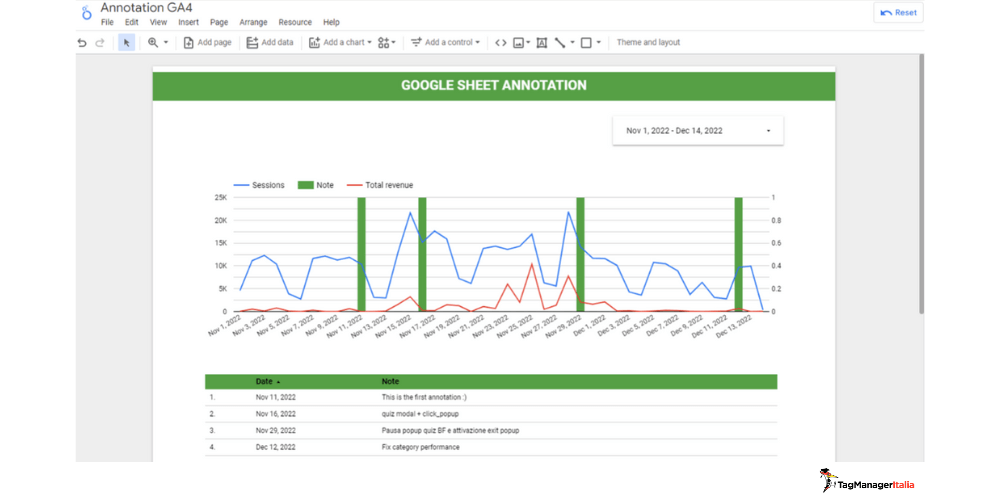1000x500 pixels.
Task: Click 'Pausa popup quiz BF' note row
Action: (x=450, y=430)
